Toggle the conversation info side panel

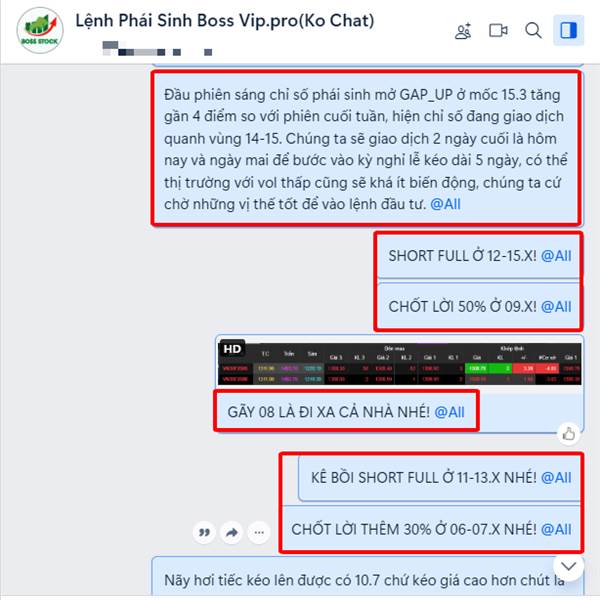click(x=568, y=30)
